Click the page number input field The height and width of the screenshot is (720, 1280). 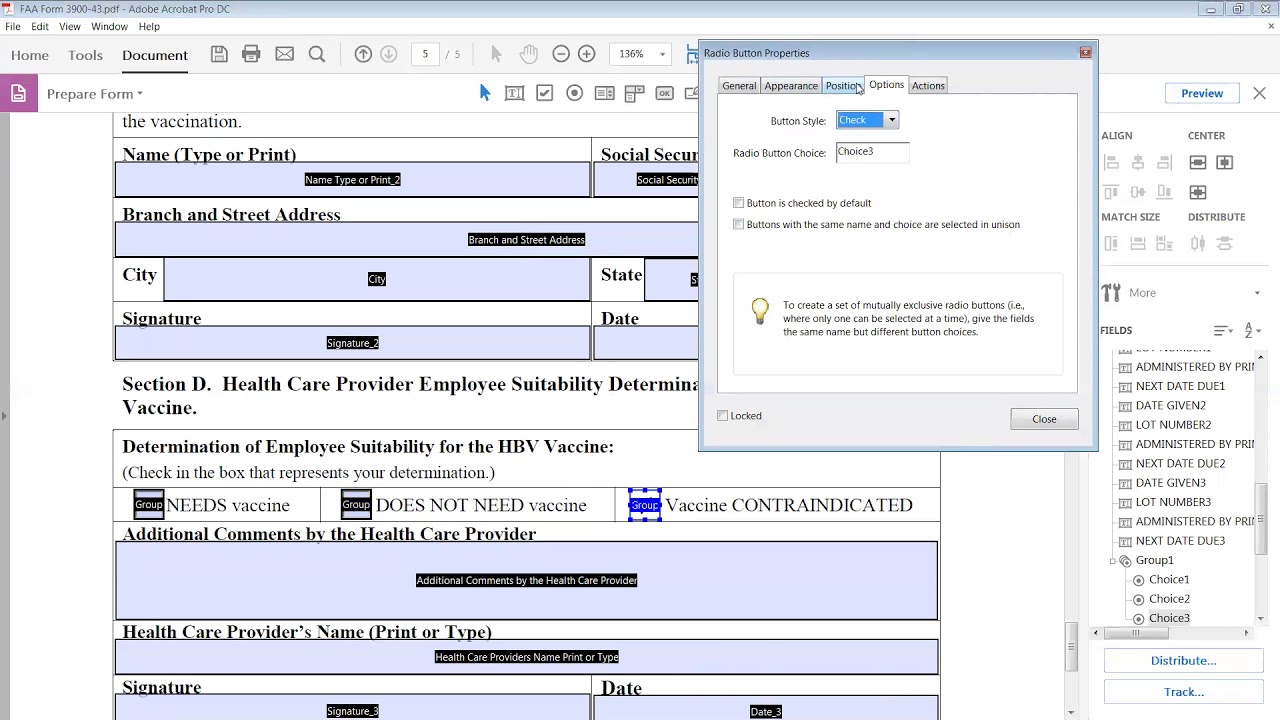coord(425,54)
